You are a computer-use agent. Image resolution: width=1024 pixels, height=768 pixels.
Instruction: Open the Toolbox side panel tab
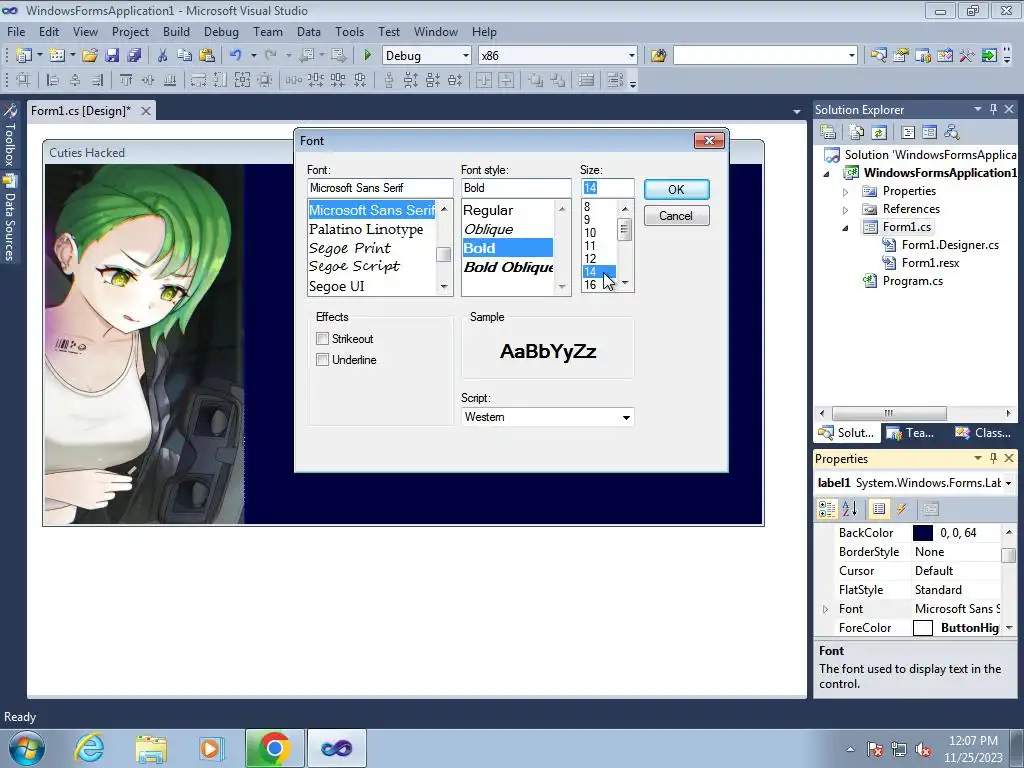click(10, 135)
